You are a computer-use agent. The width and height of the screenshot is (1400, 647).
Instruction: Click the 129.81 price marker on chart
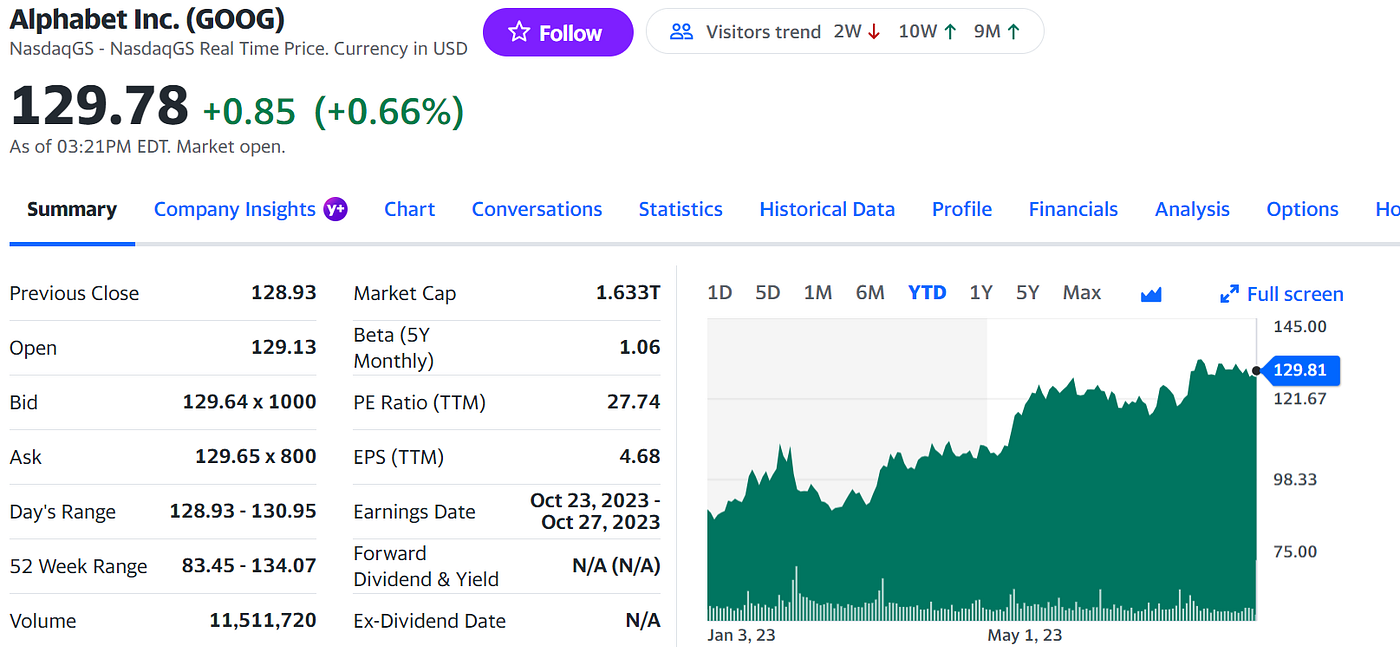(x=1300, y=370)
